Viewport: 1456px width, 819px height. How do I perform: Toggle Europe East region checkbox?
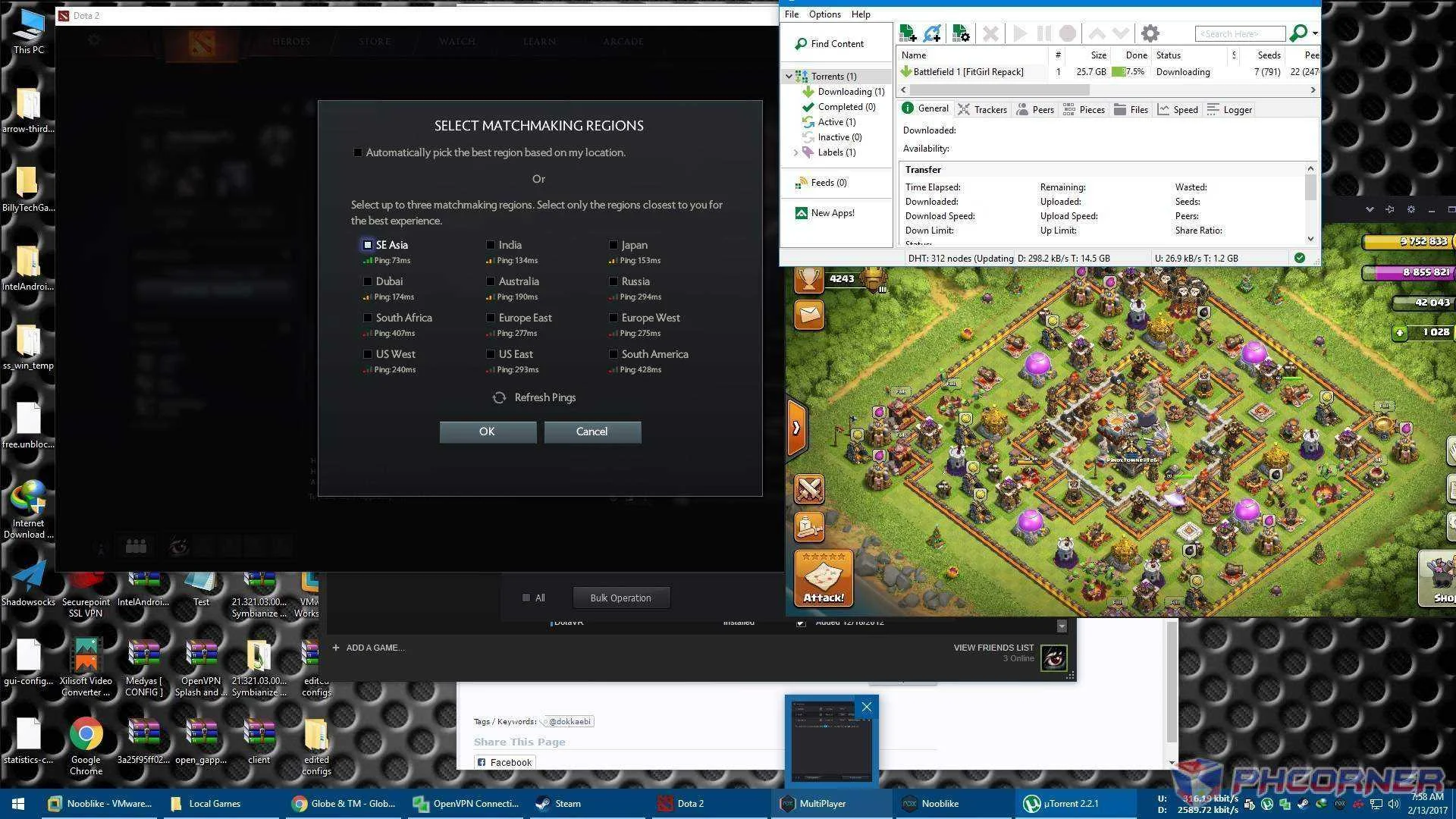coord(491,318)
